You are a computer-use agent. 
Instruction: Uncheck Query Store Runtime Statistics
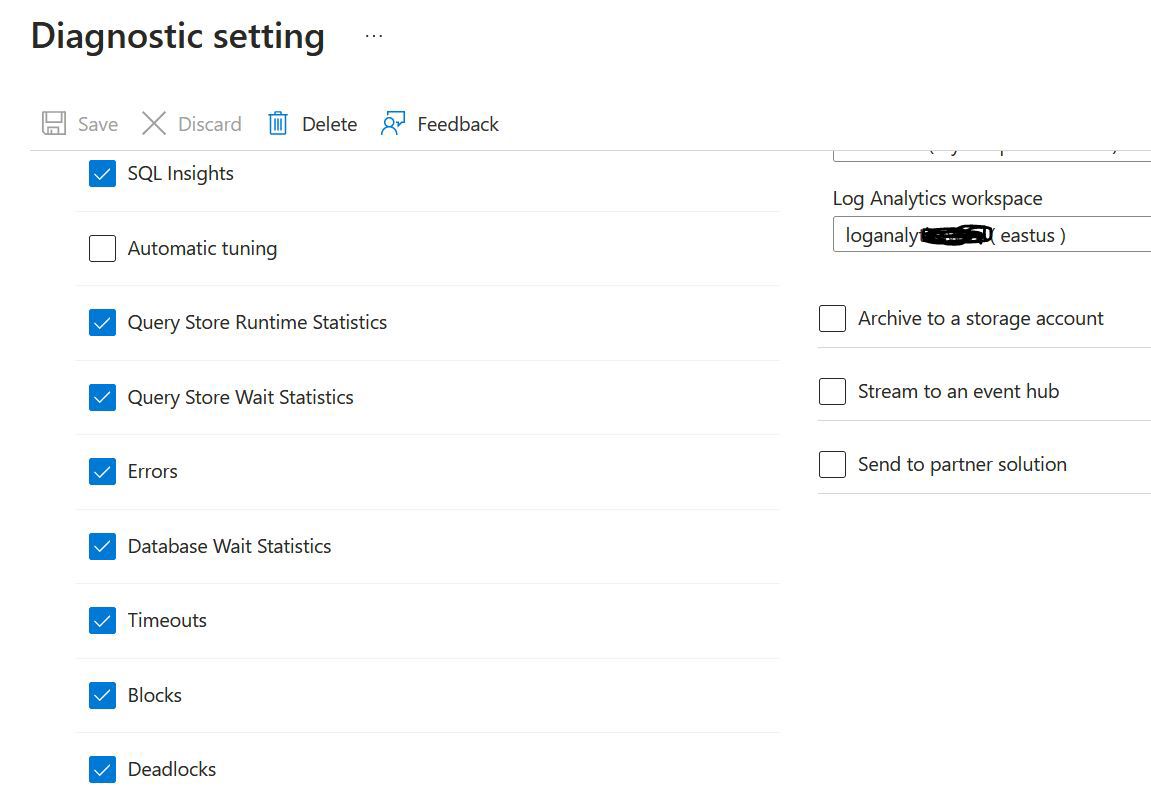tap(102, 322)
